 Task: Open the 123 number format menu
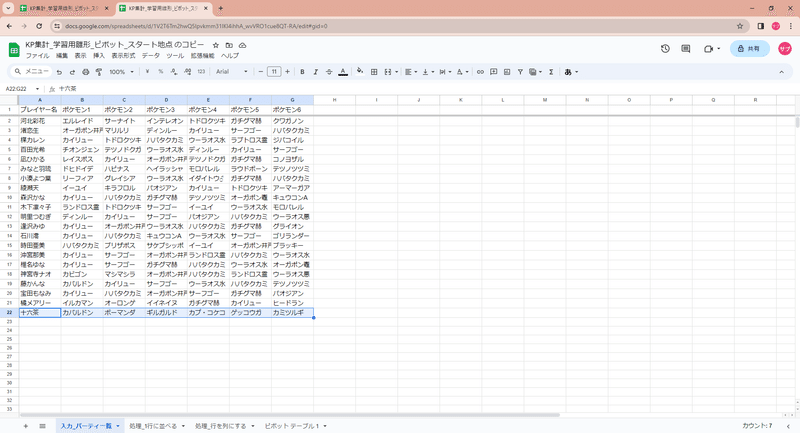tap(201, 72)
